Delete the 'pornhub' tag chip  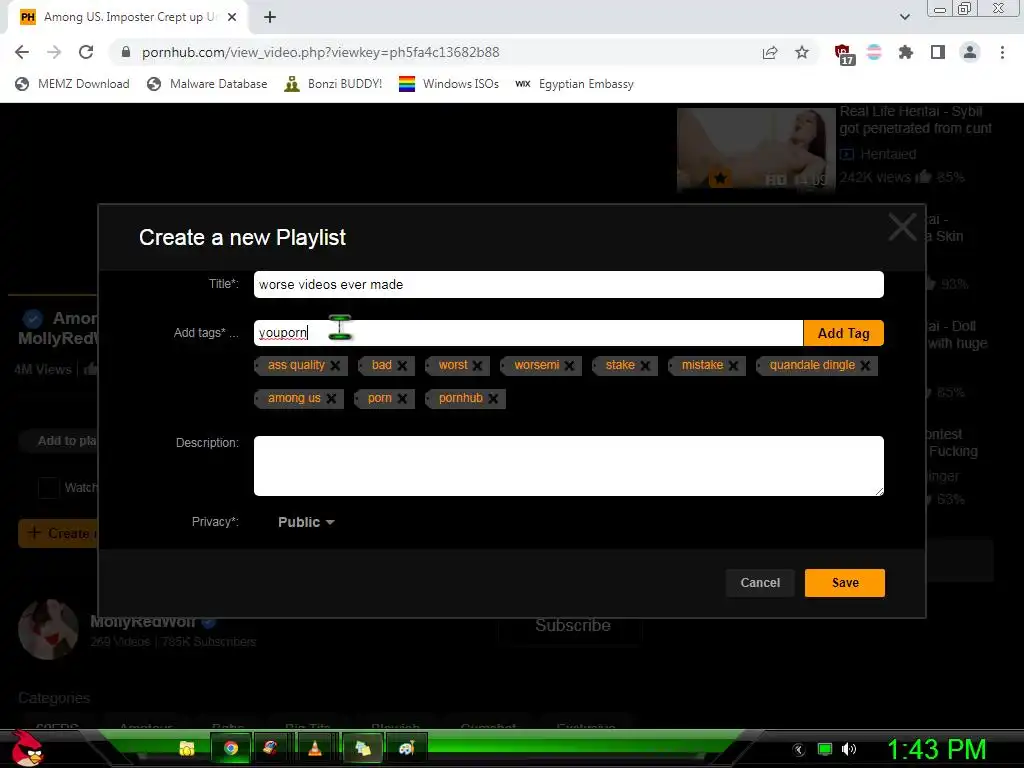[493, 398]
